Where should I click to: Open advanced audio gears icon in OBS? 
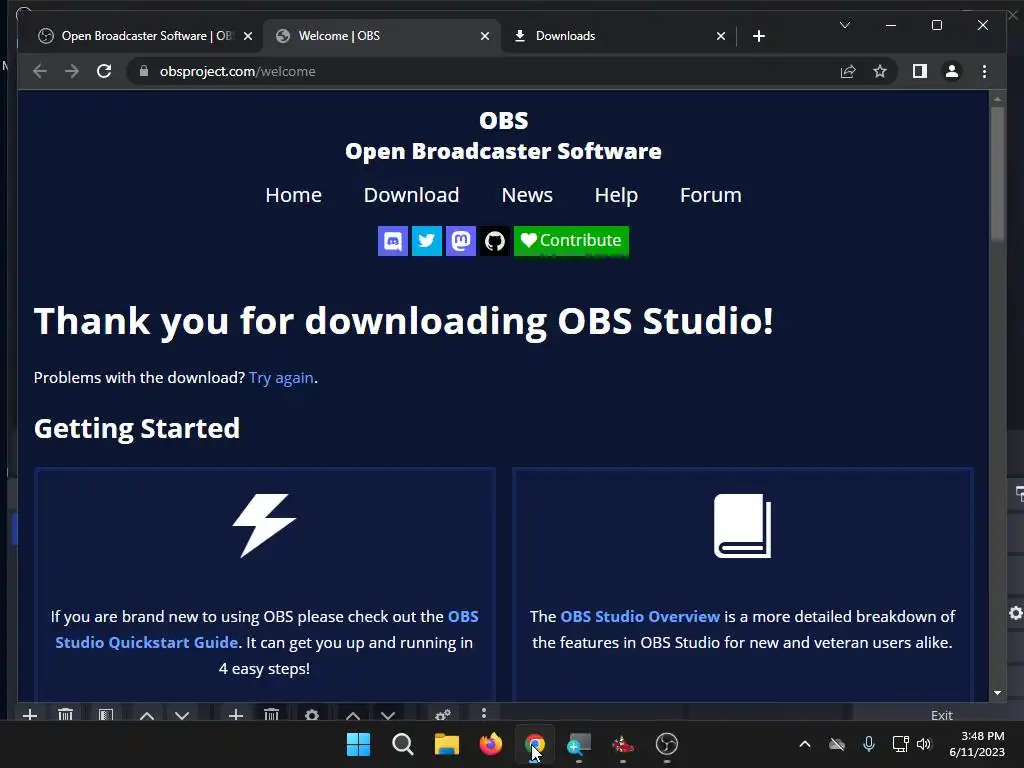443,714
